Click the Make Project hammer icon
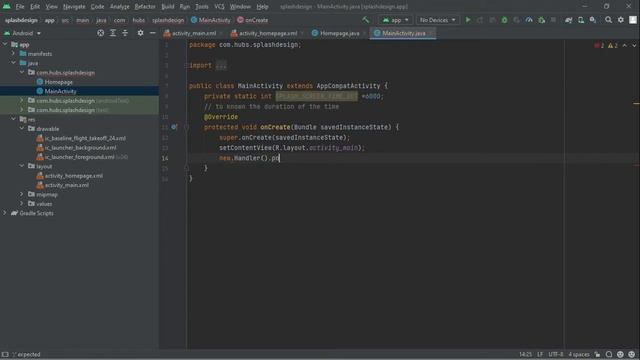 (365, 20)
